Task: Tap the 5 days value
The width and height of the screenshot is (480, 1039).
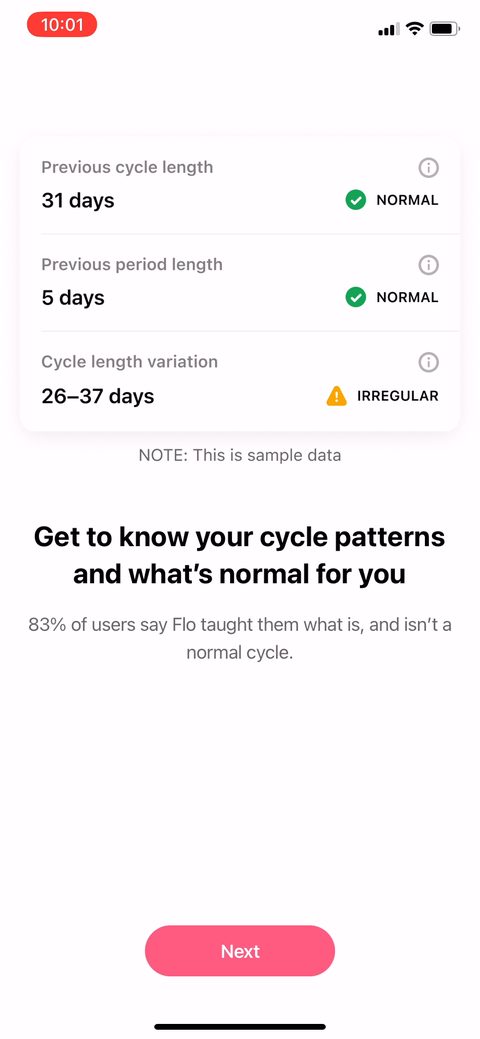Action: (73, 298)
